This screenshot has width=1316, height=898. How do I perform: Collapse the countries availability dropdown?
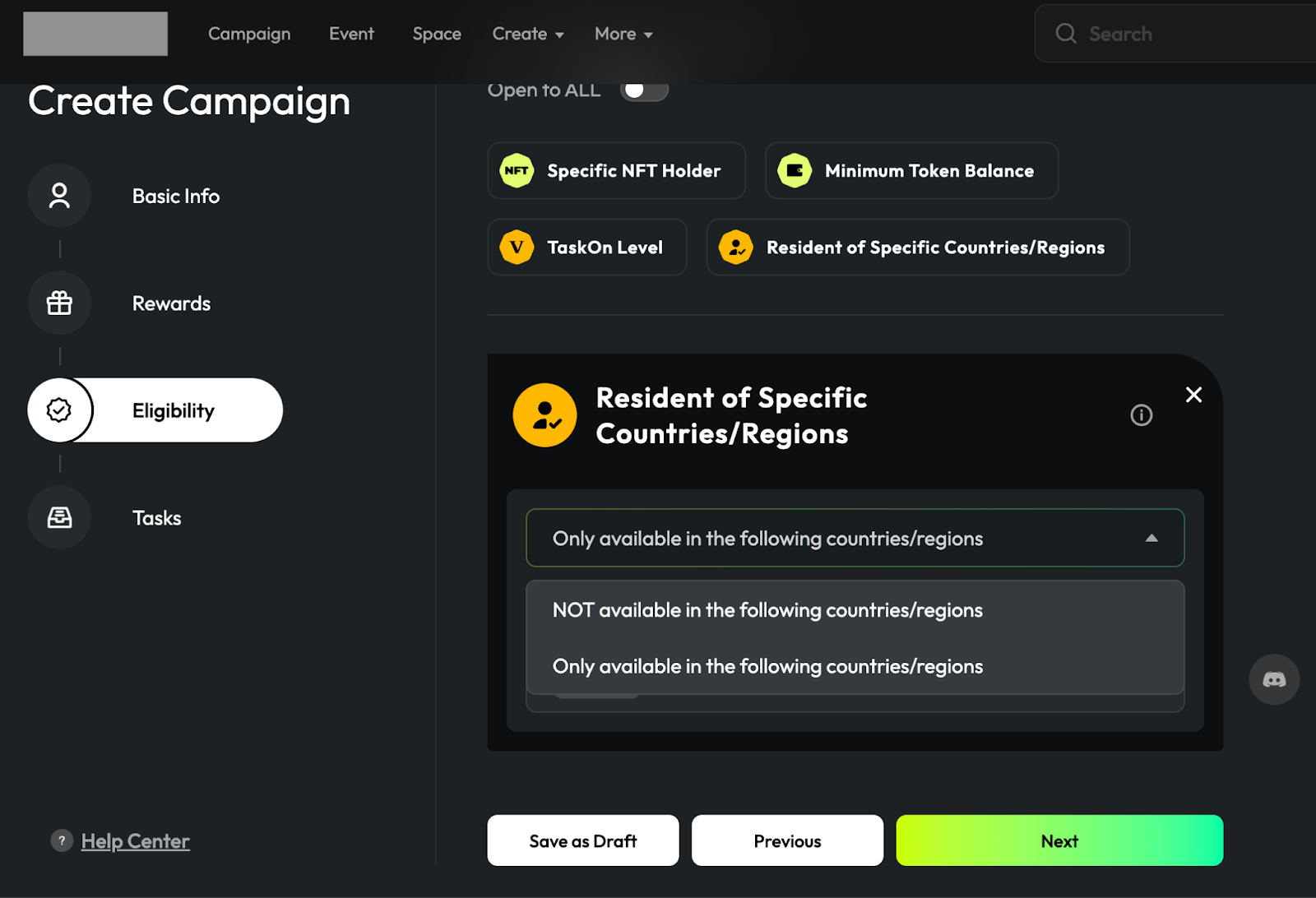[x=1151, y=539]
